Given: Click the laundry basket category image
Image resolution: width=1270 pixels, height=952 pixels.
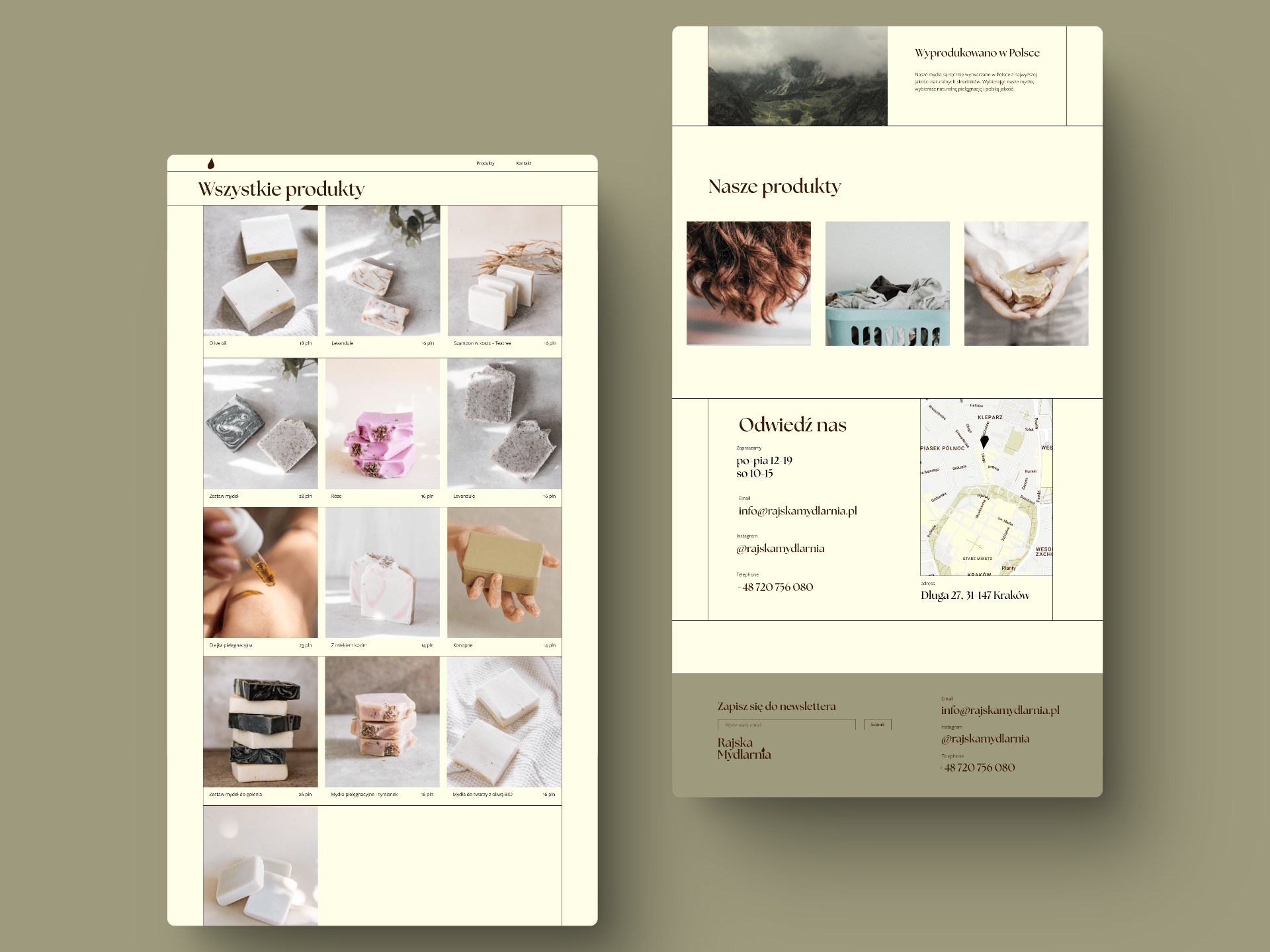Looking at the screenshot, I should point(887,283).
